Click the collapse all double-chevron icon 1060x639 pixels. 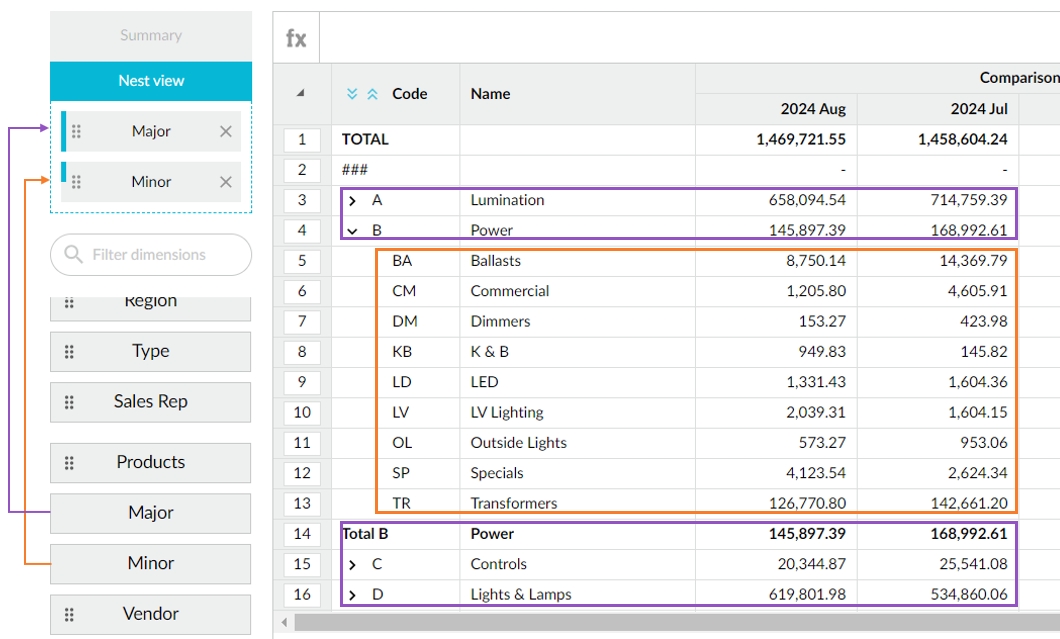tap(372, 94)
